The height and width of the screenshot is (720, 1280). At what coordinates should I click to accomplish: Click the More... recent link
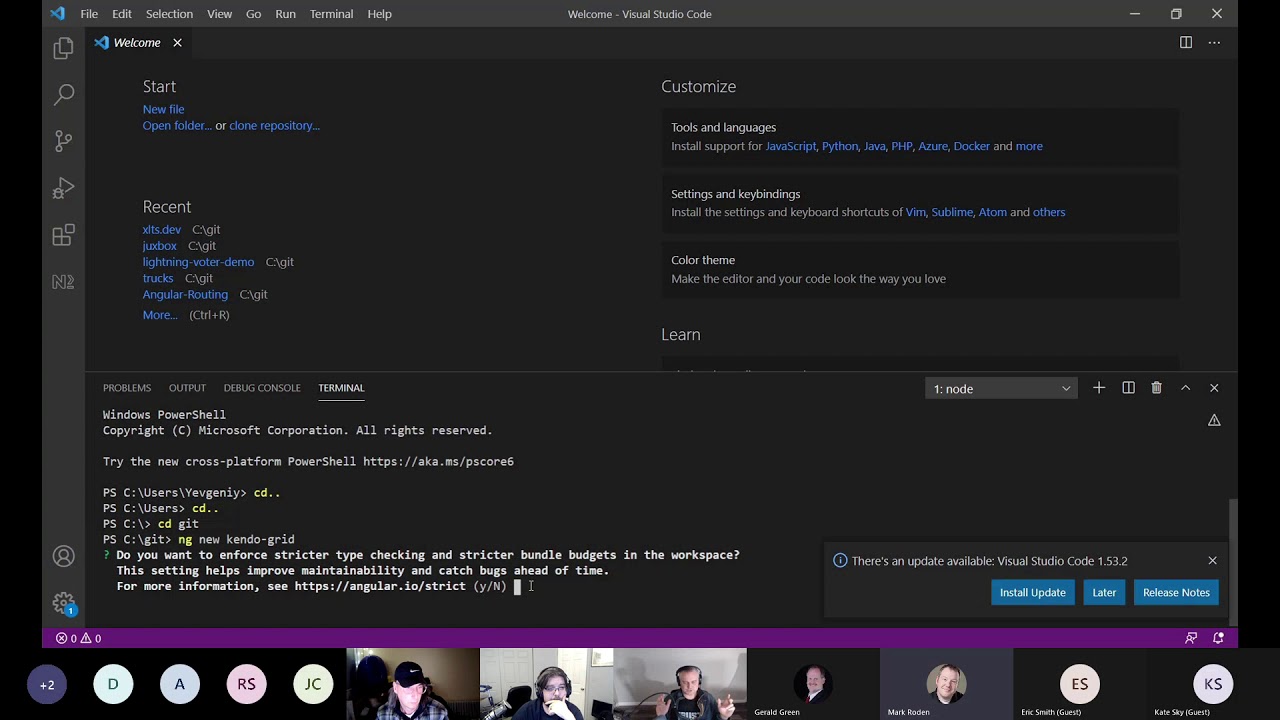(x=160, y=315)
